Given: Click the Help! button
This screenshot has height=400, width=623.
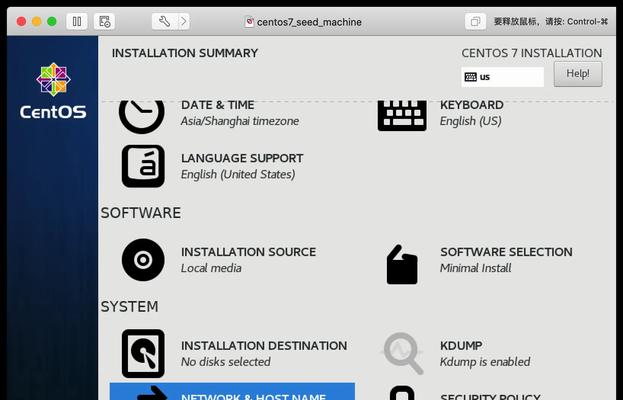Looking at the screenshot, I should (x=578, y=74).
